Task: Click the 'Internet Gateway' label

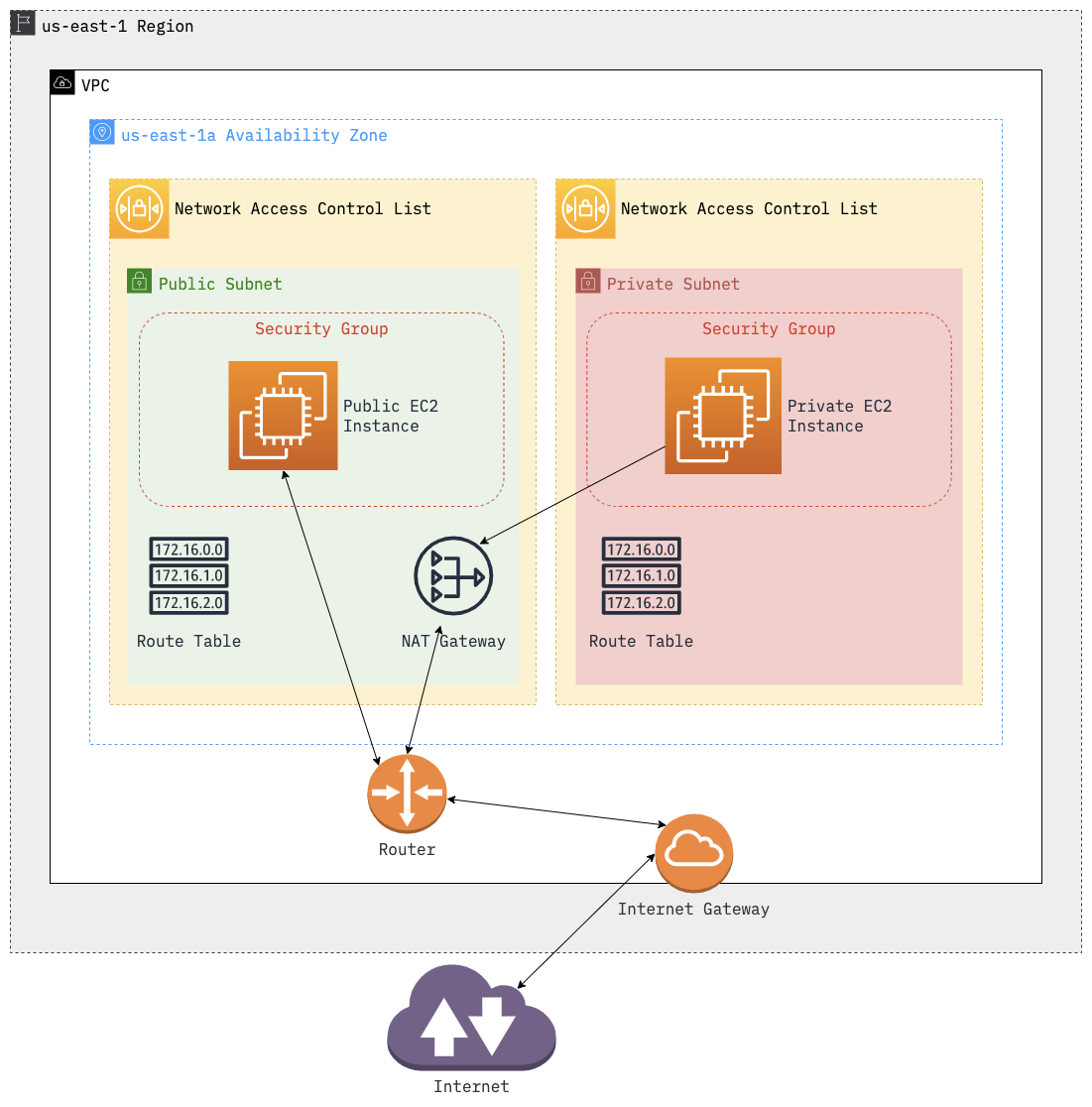Action: pyautogui.click(x=694, y=909)
